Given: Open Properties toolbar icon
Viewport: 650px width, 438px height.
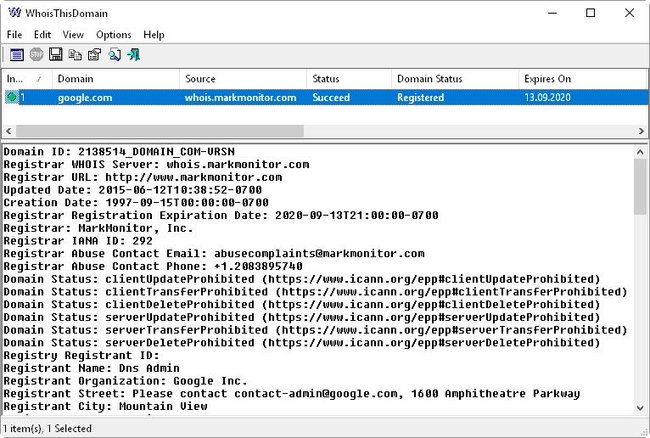Looking at the screenshot, I should (x=95, y=55).
